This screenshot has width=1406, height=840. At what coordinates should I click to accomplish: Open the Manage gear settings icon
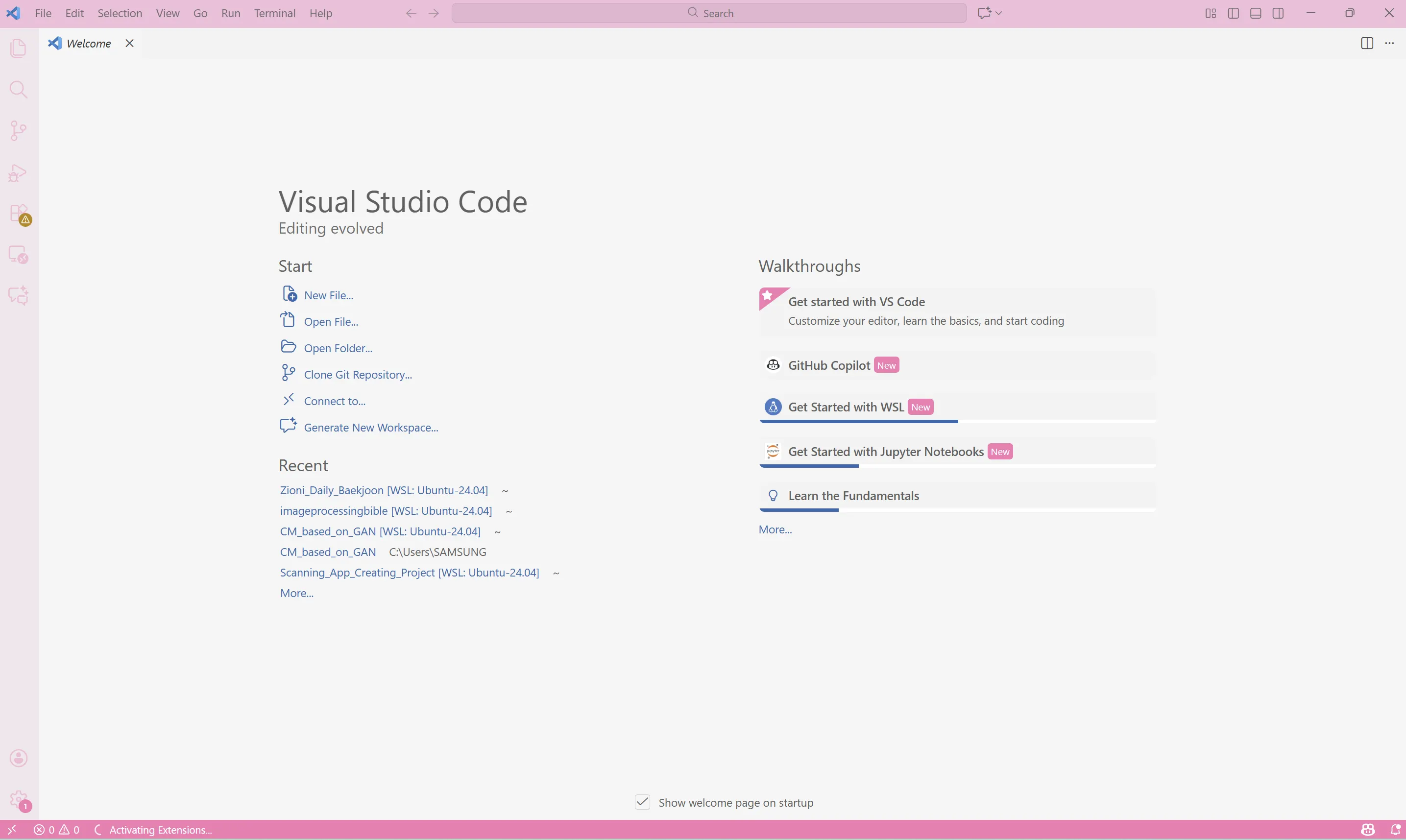(x=19, y=799)
